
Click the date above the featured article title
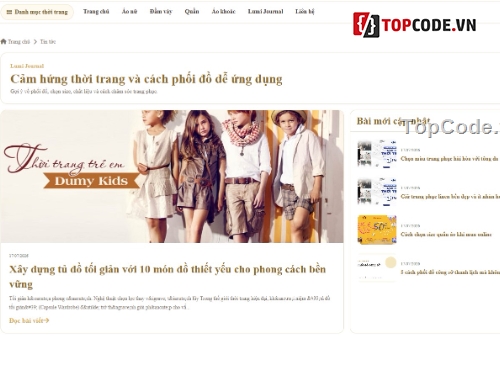click(19, 256)
